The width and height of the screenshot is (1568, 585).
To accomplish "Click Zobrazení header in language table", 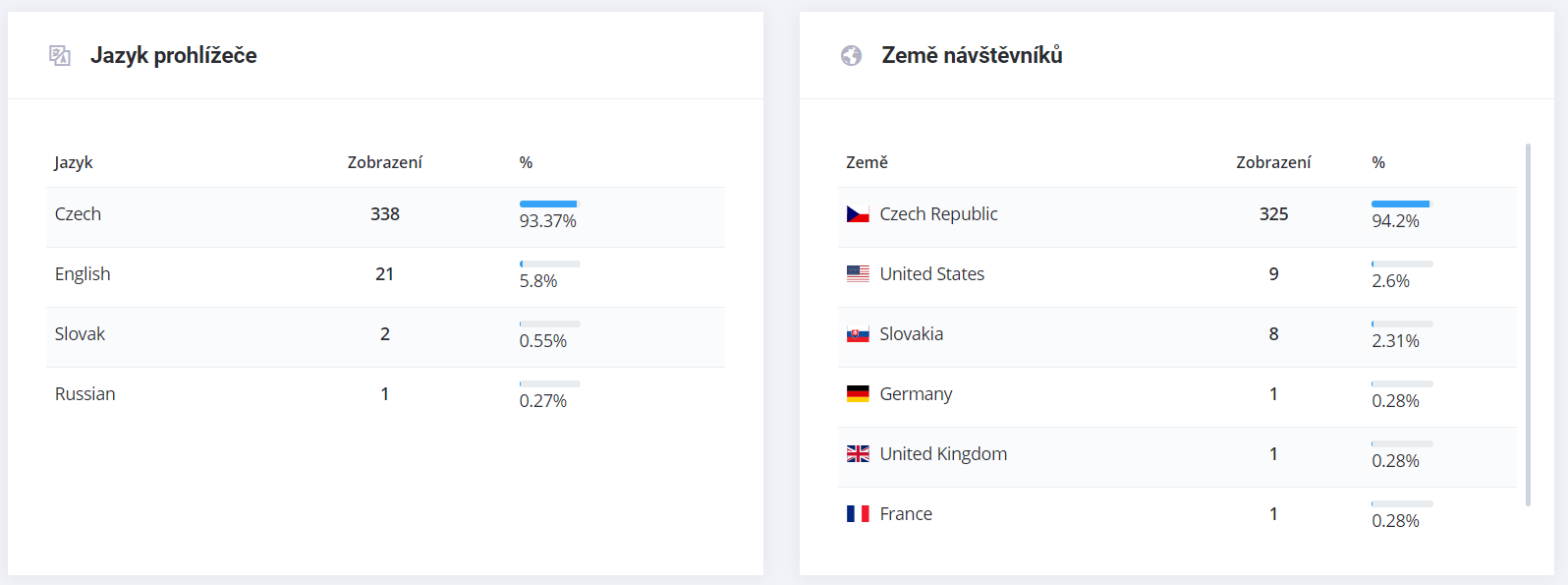I will (385, 162).
